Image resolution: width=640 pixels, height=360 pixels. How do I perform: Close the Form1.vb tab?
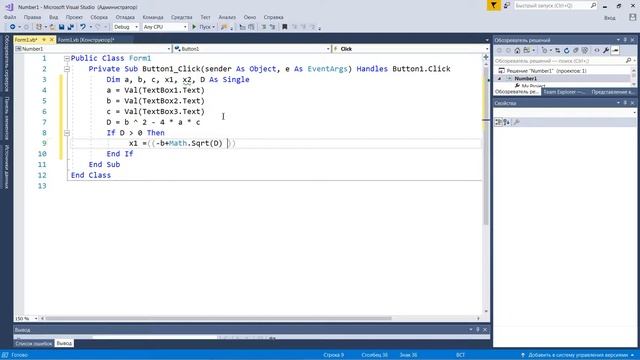pos(52,40)
